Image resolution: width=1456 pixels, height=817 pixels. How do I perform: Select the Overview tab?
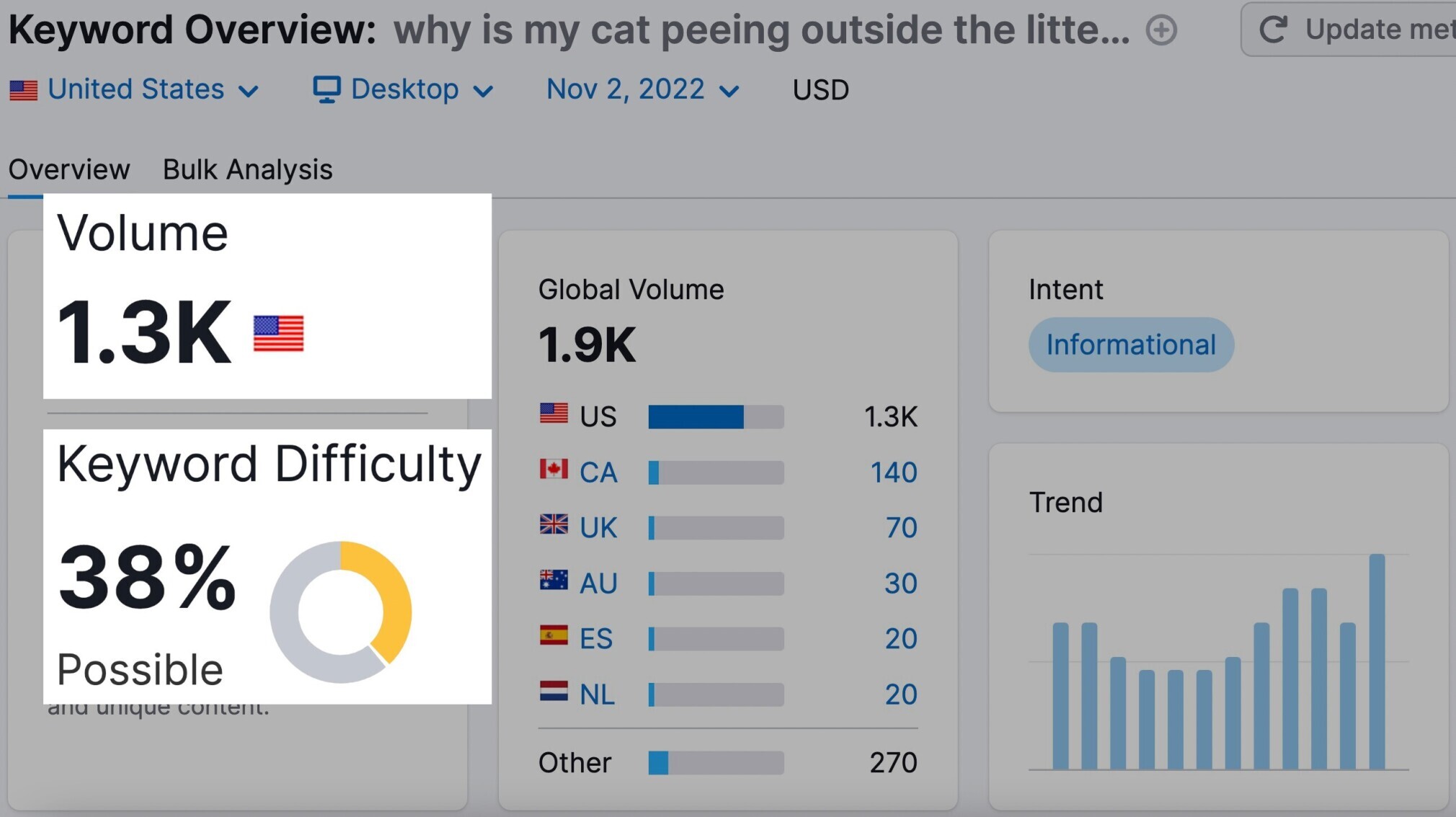coord(69,170)
